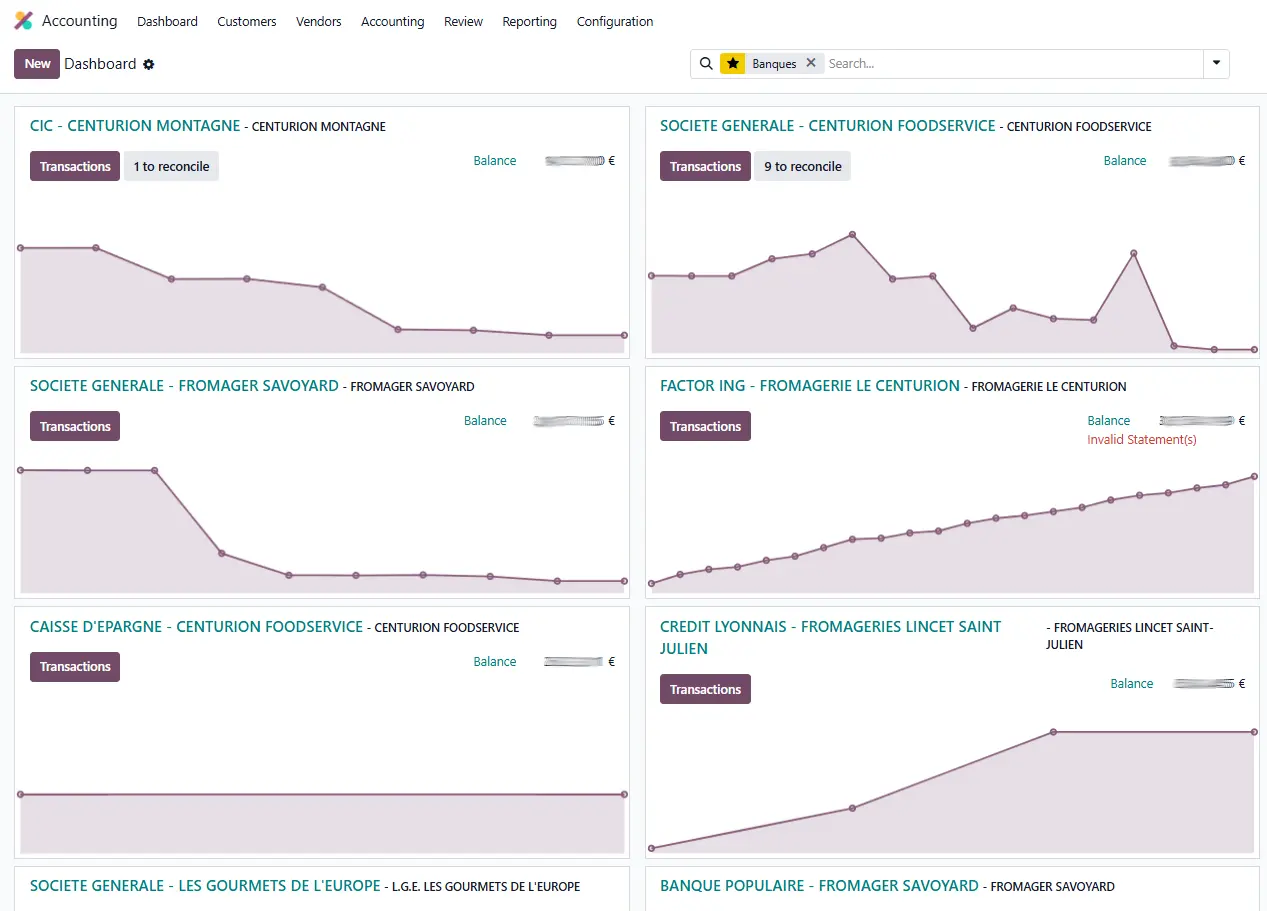This screenshot has height=911, width=1267.
Task: Open the CIC - CENTURION MONTAGNE journal title
Action: (x=135, y=126)
